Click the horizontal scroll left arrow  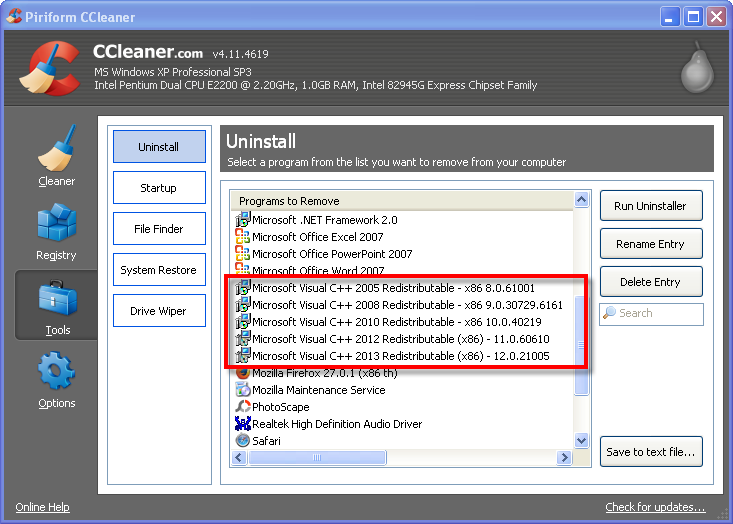239,457
